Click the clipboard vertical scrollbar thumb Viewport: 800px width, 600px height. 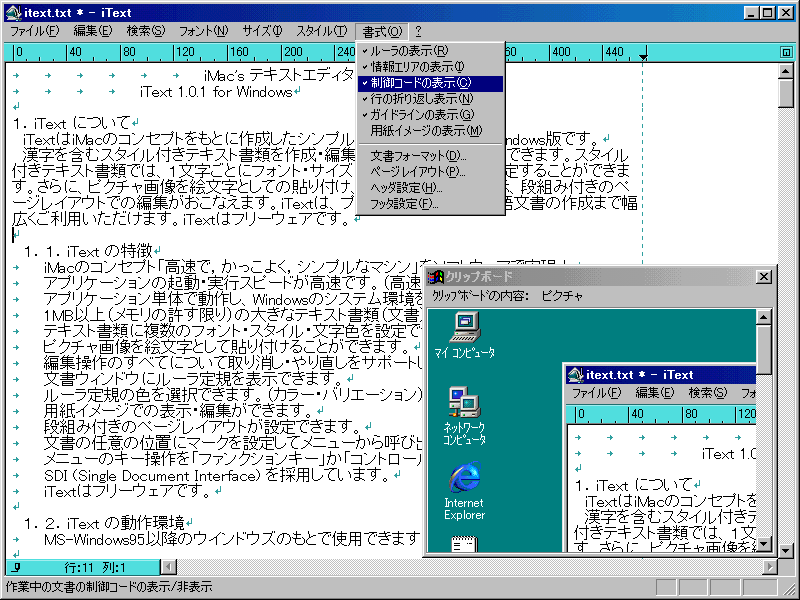763,351
